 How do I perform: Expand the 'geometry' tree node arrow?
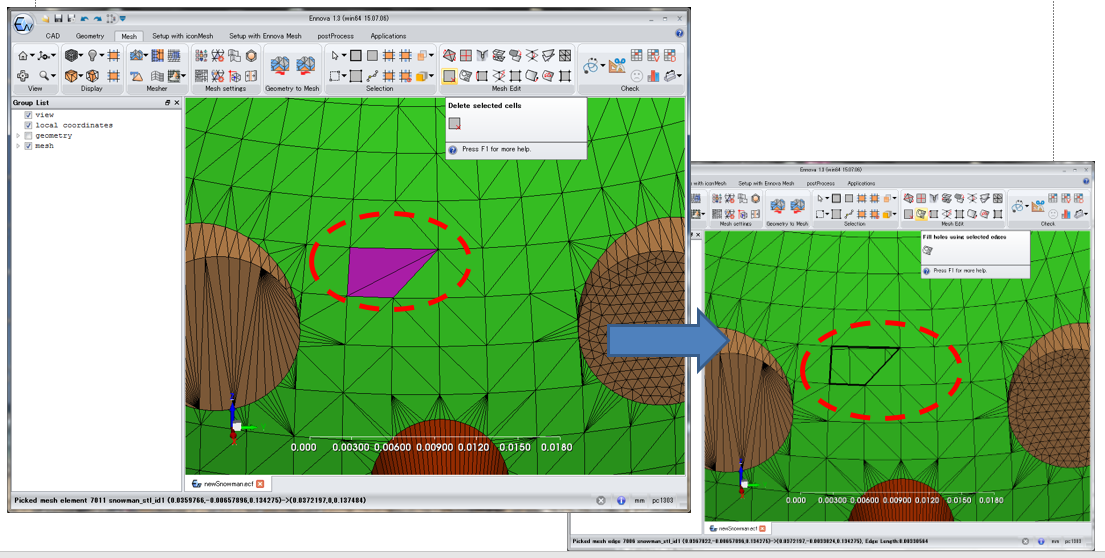point(17,136)
